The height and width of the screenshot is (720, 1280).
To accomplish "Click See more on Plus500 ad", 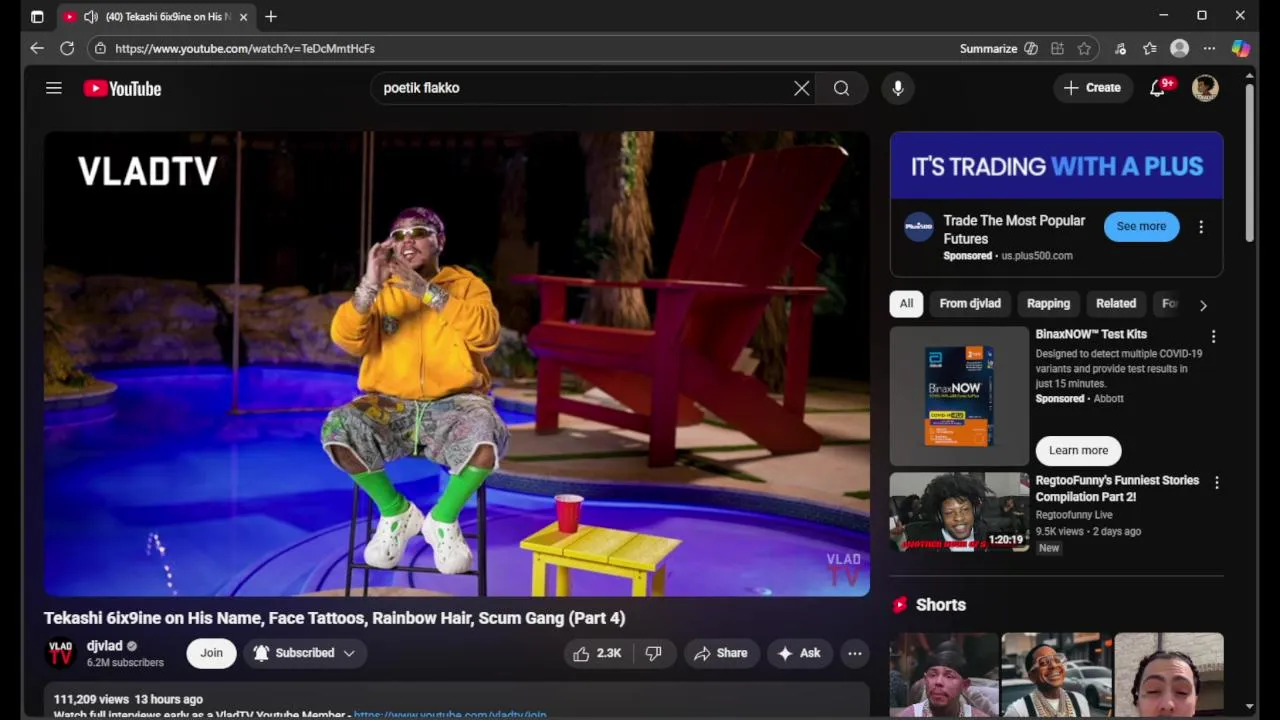I will click(1141, 226).
